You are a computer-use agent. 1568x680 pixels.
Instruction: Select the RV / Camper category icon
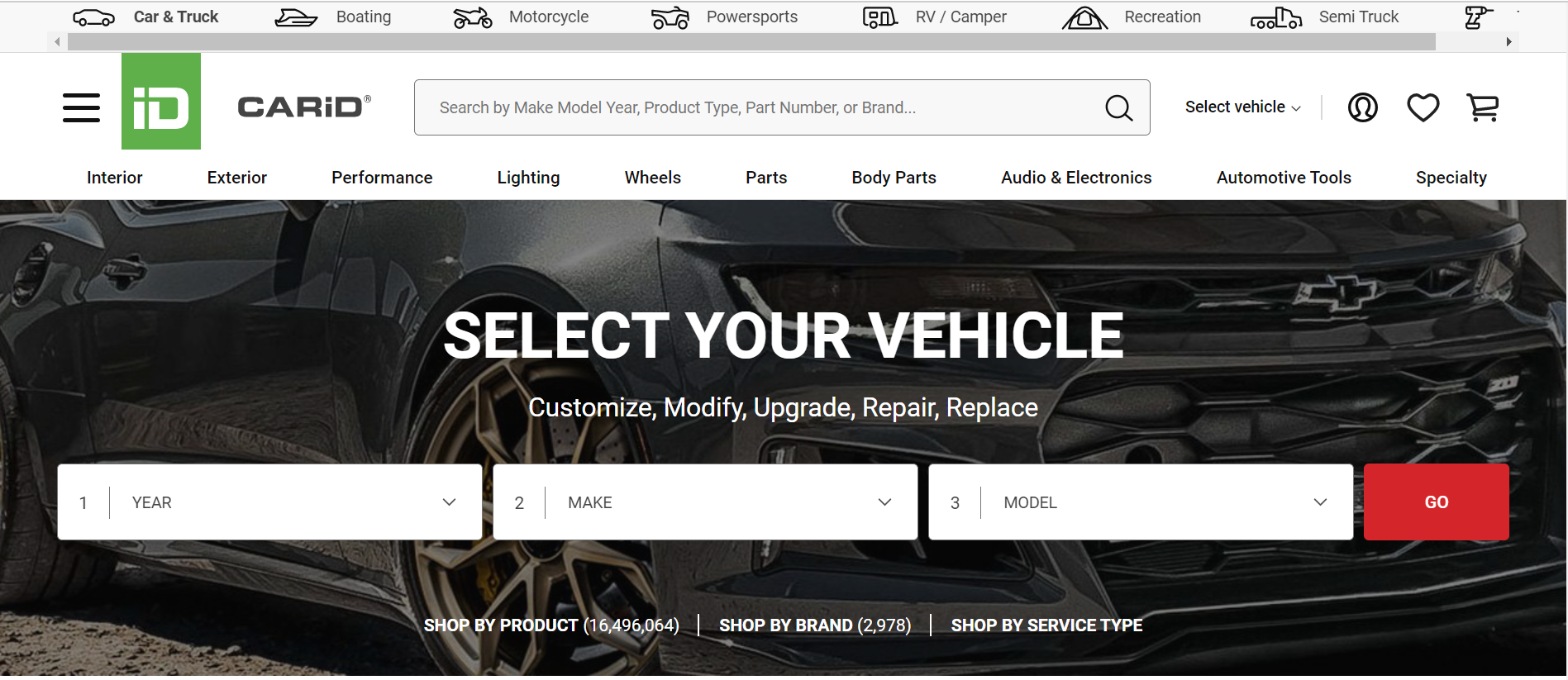880,17
